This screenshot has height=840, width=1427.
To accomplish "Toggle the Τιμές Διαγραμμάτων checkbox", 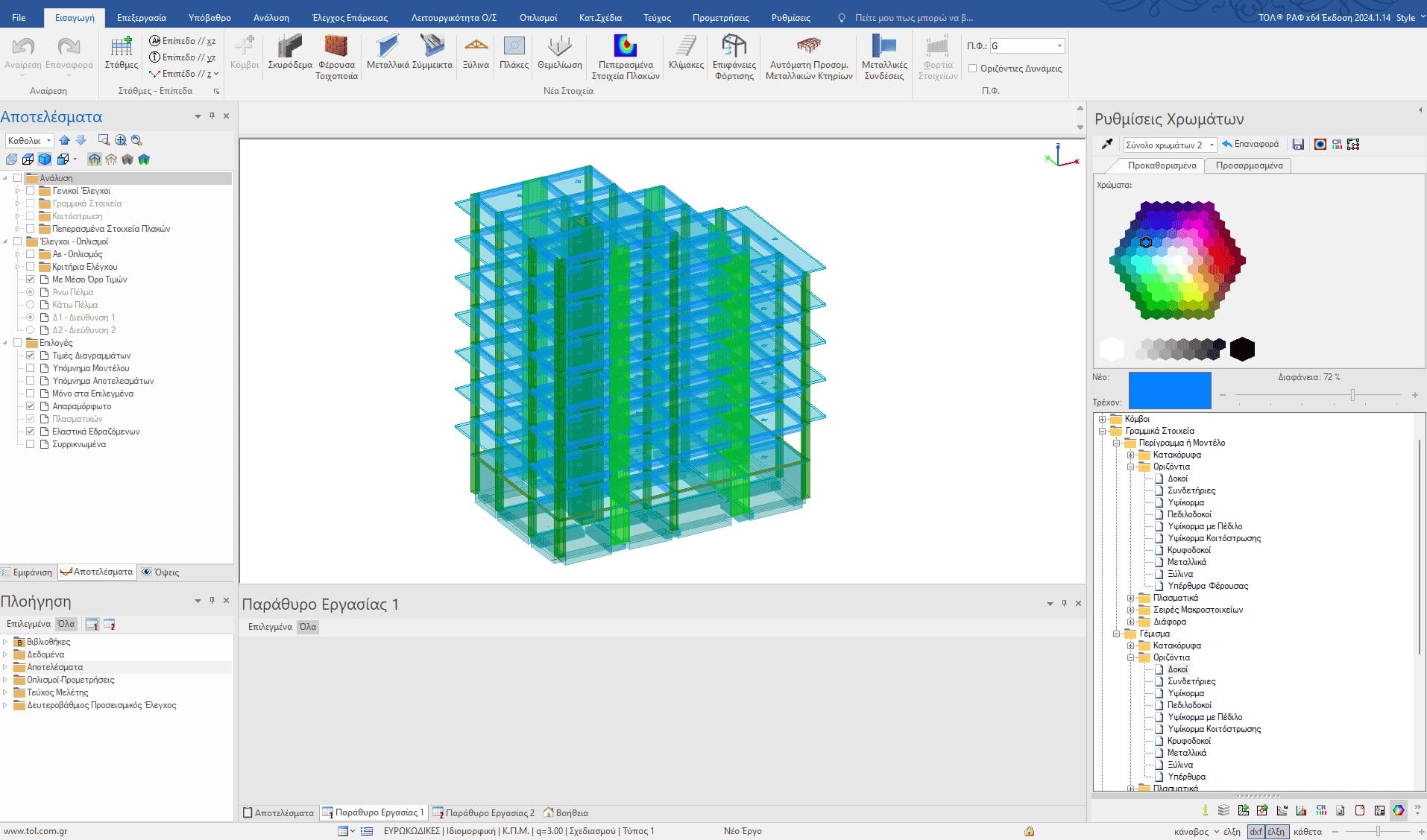I will 31,356.
